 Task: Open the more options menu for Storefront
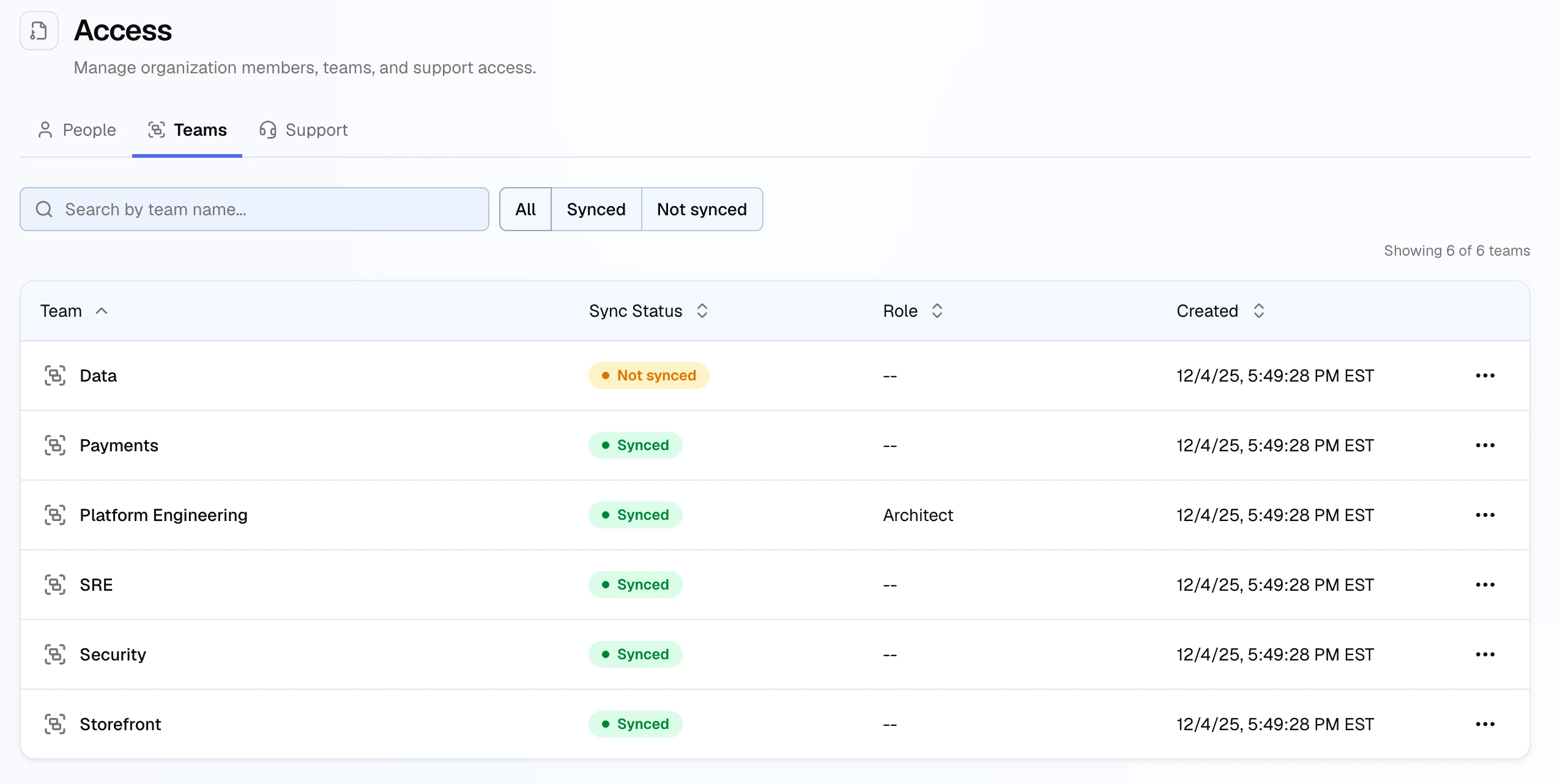pyautogui.click(x=1485, y=724)
